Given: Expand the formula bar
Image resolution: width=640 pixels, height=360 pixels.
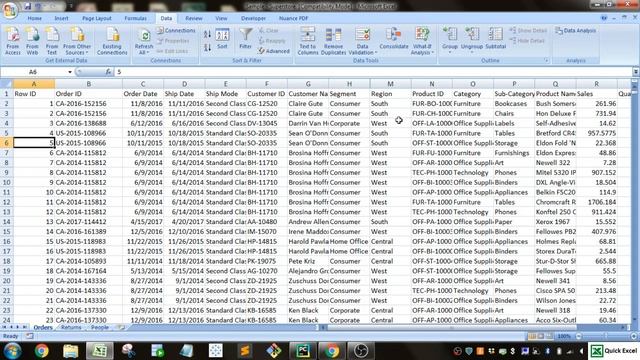Looking at the screenshot, I should (x=636, y=72).
